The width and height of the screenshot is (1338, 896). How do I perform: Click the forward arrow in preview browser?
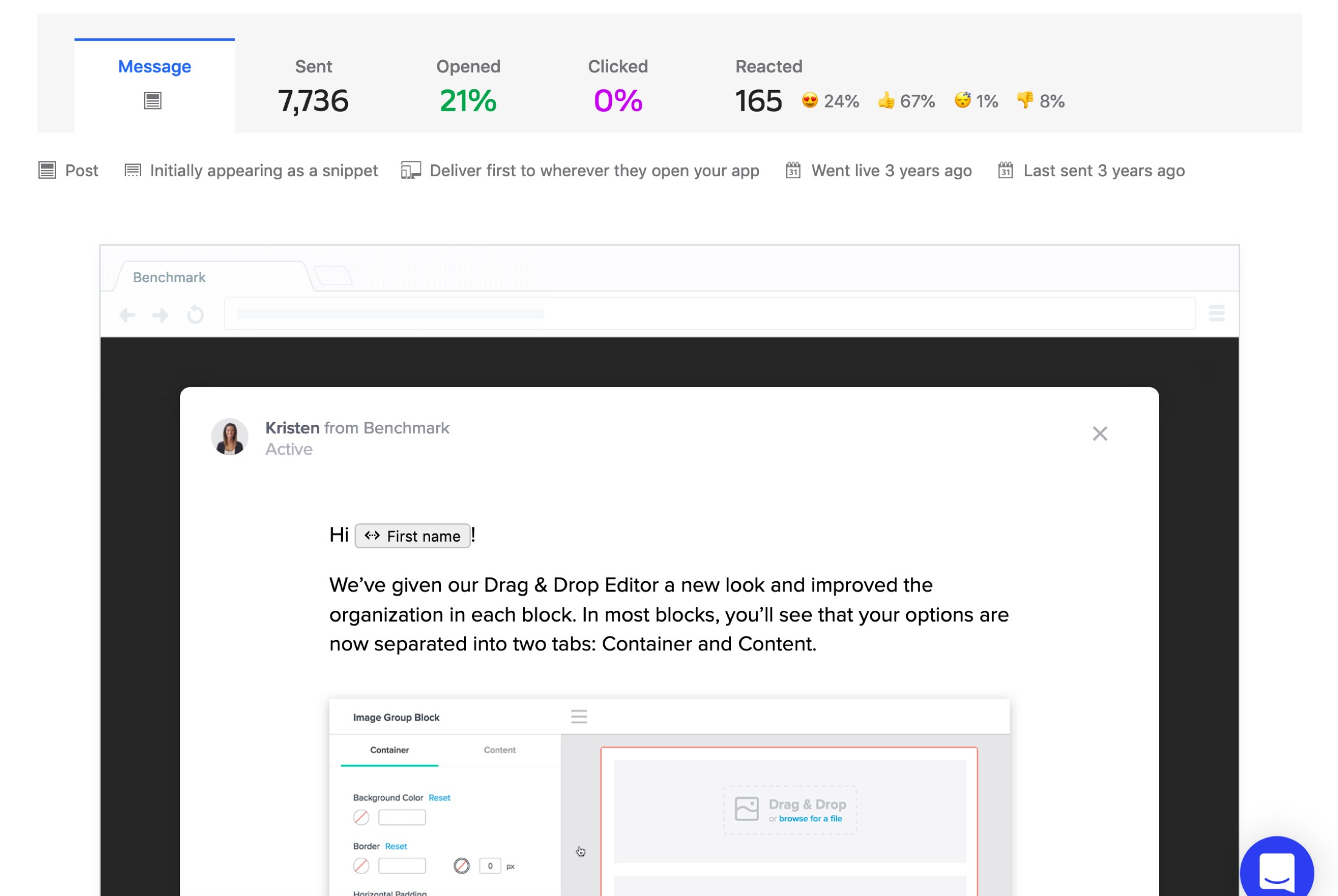[x=161, y=315]
